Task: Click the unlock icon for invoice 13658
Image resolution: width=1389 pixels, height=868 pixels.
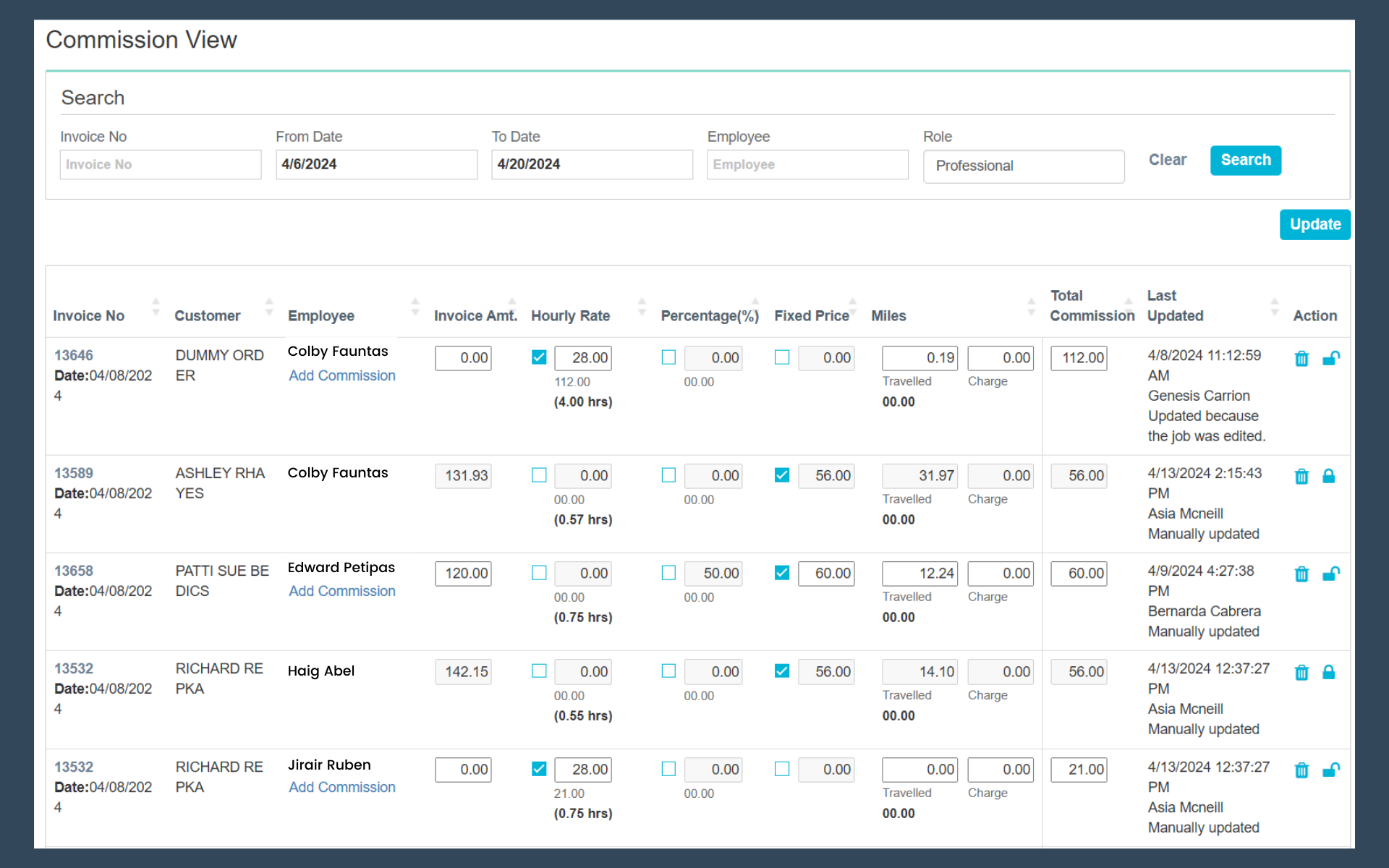Action: 1330,574
